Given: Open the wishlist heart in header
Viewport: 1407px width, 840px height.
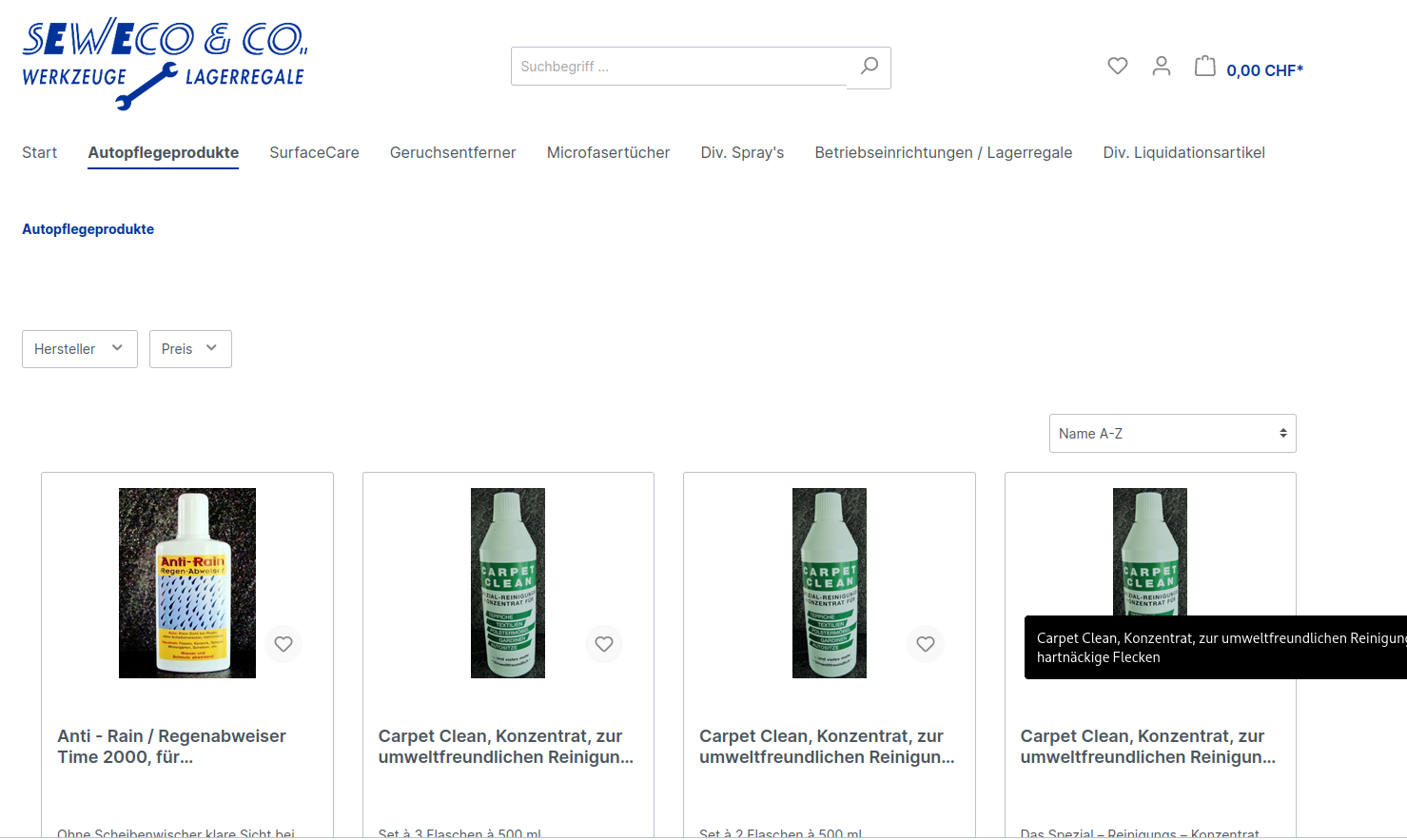Looking at the screenshot, I should (x=1118, y=66).
